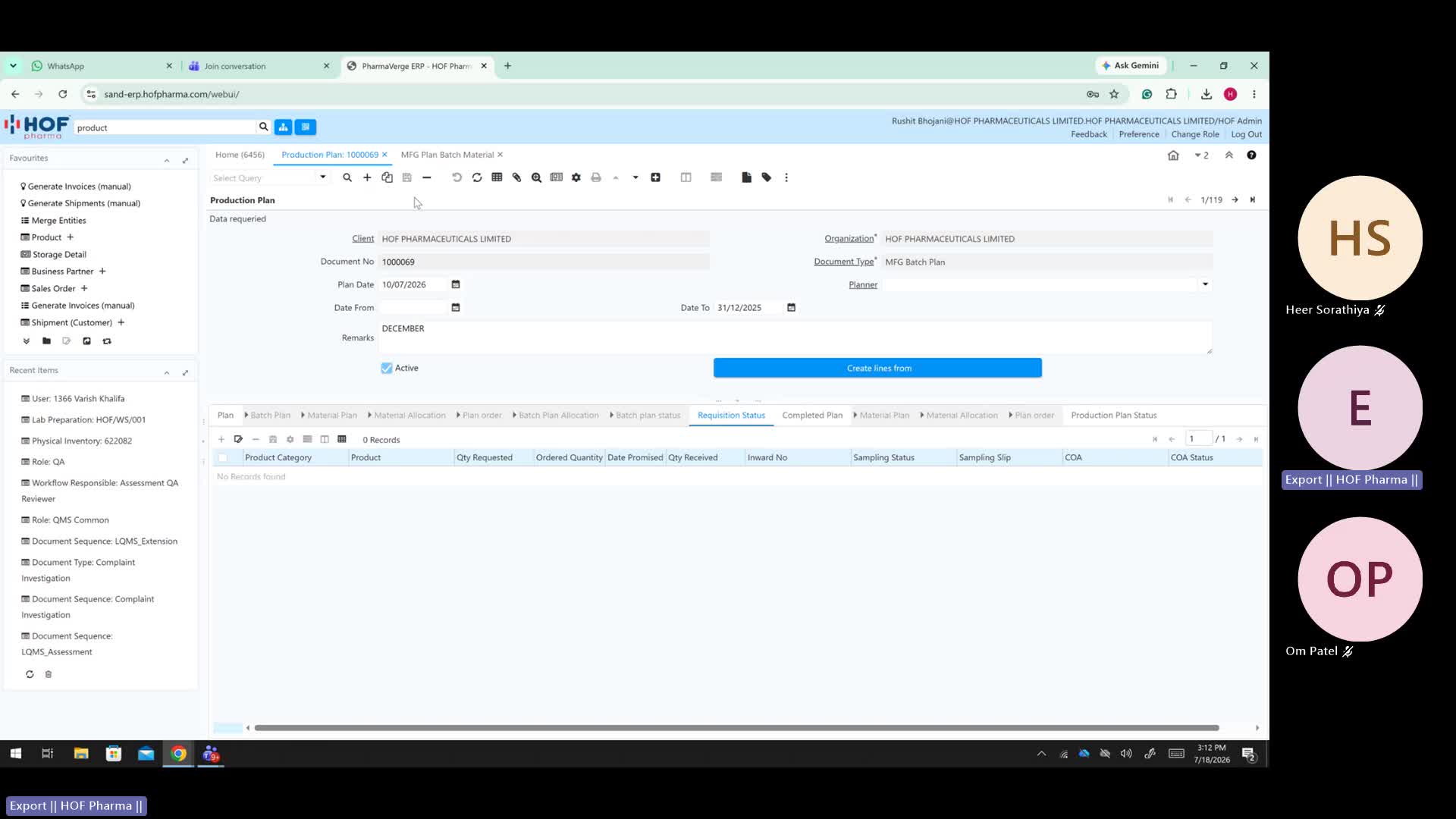Click the Zoom Across magnifier icon
Screen dimensions: 1456x819
[x=536, y=177]
